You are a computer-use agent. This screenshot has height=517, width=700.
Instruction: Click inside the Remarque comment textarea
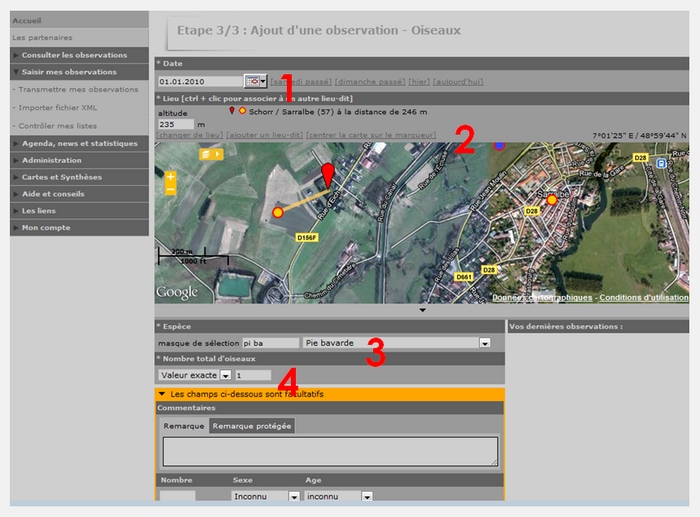[x=330, y=451]
